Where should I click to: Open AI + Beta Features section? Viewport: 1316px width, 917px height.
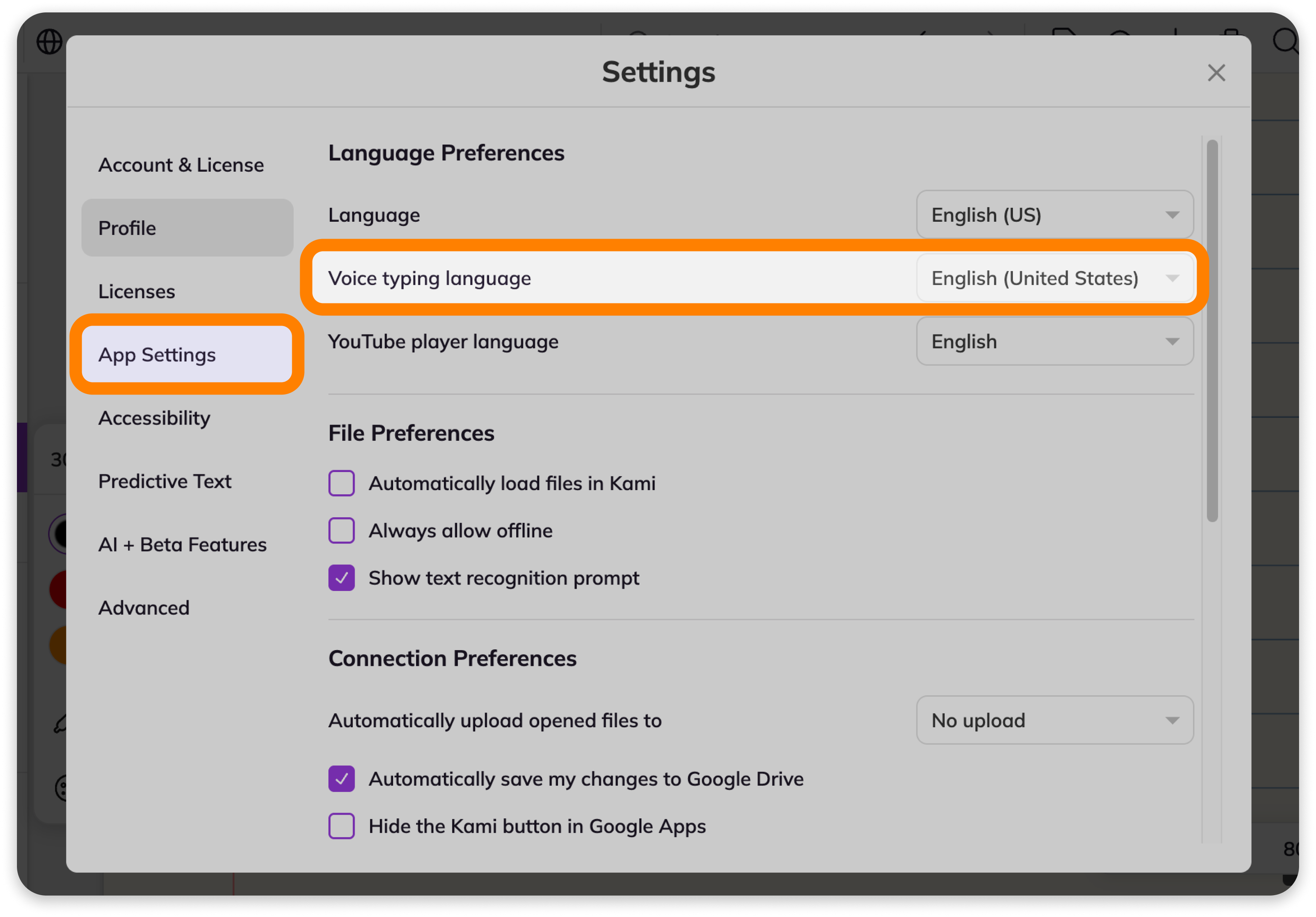pyautogui.click(x=187, y=544)
